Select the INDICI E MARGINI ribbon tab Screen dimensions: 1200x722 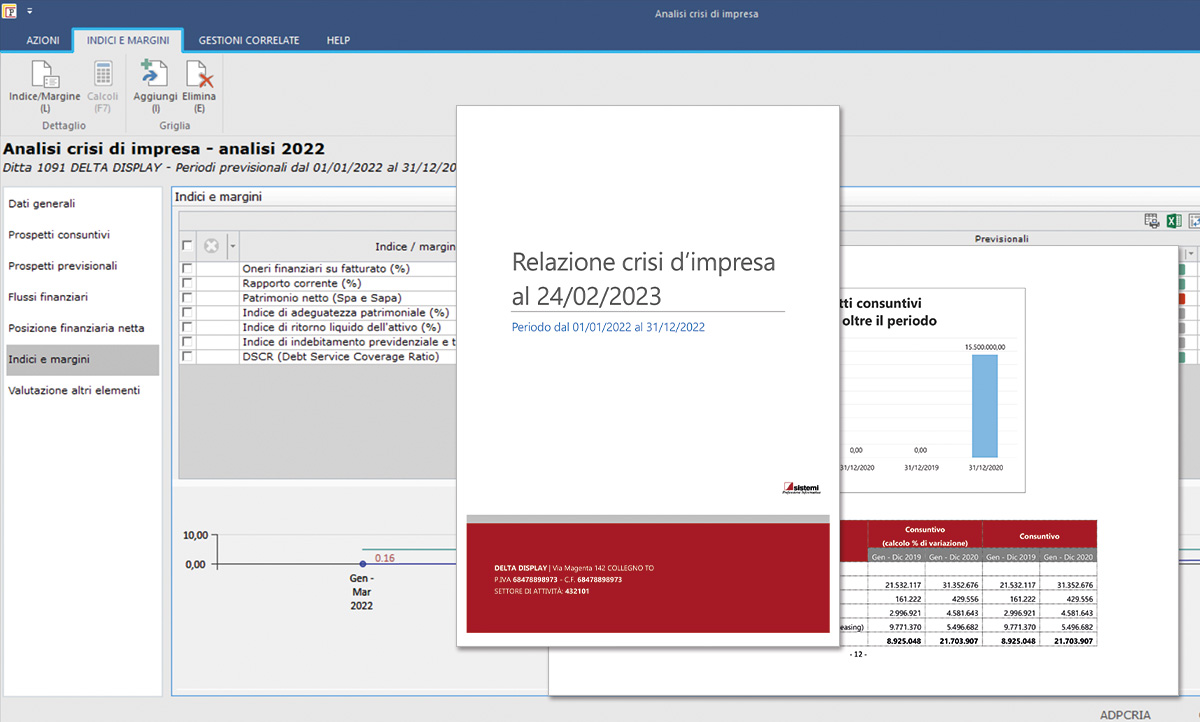128,40
